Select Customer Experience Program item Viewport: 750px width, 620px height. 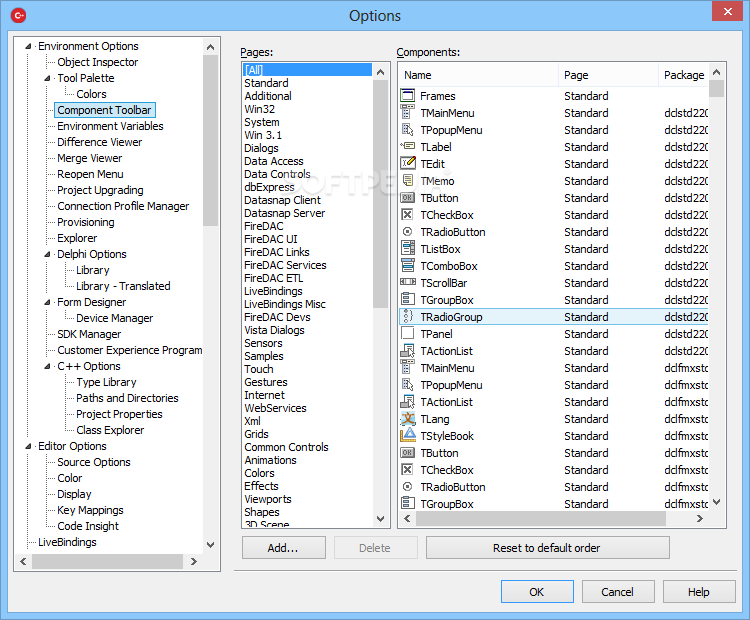(130, 350)
